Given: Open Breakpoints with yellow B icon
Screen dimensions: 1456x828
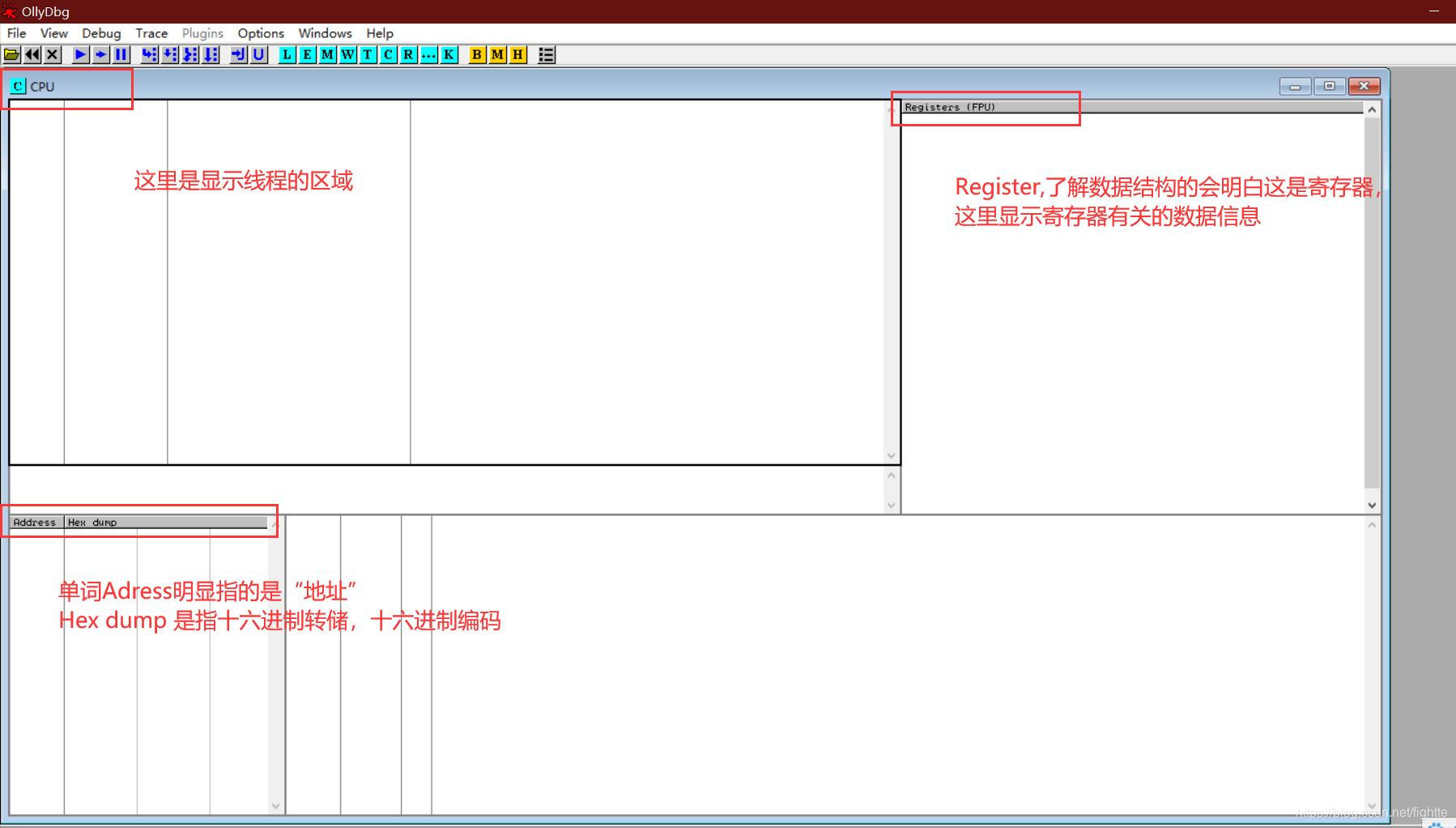Looking at the screenshot, I should coord(477,55).
